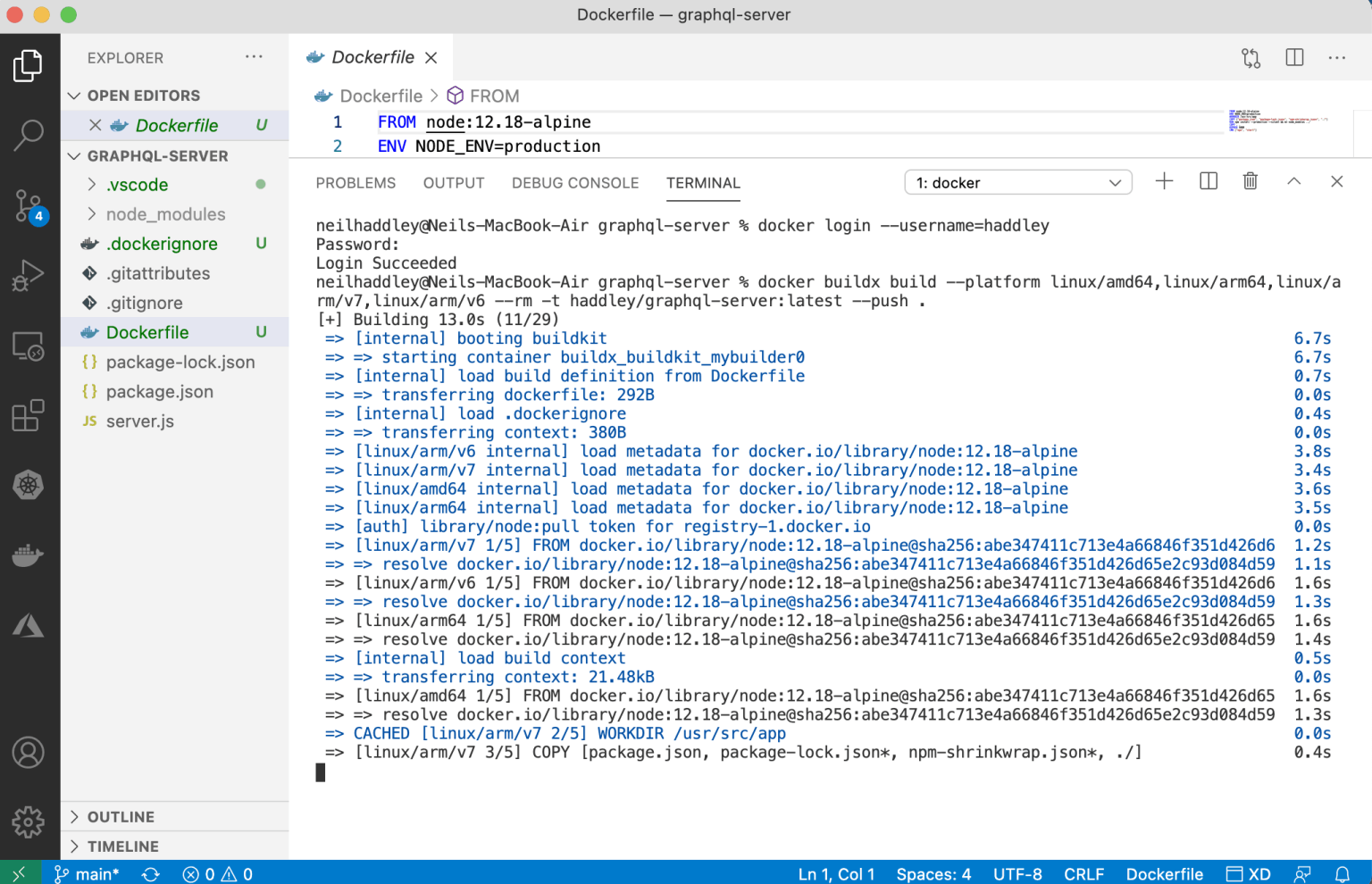
Task: Click the terminal cursor input line
Action: [321, 772]
